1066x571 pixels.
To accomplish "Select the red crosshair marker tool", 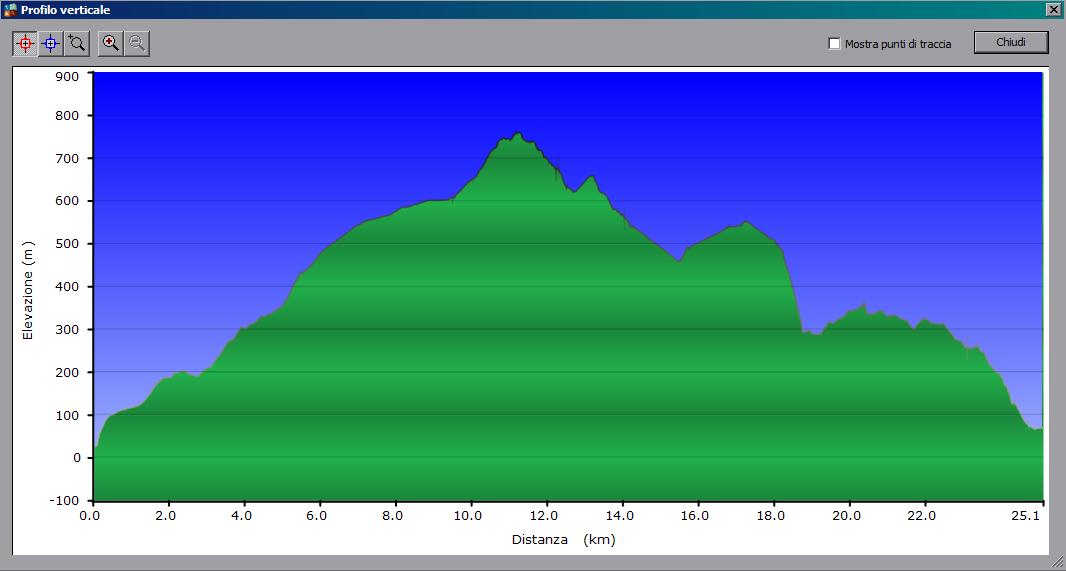I will coord(25,44).
